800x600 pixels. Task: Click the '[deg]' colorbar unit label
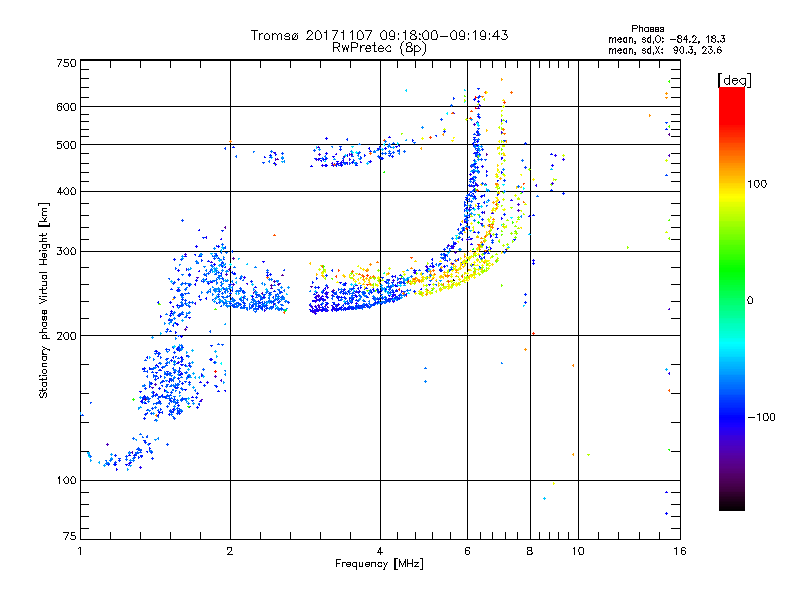click(x=734, y=80)
